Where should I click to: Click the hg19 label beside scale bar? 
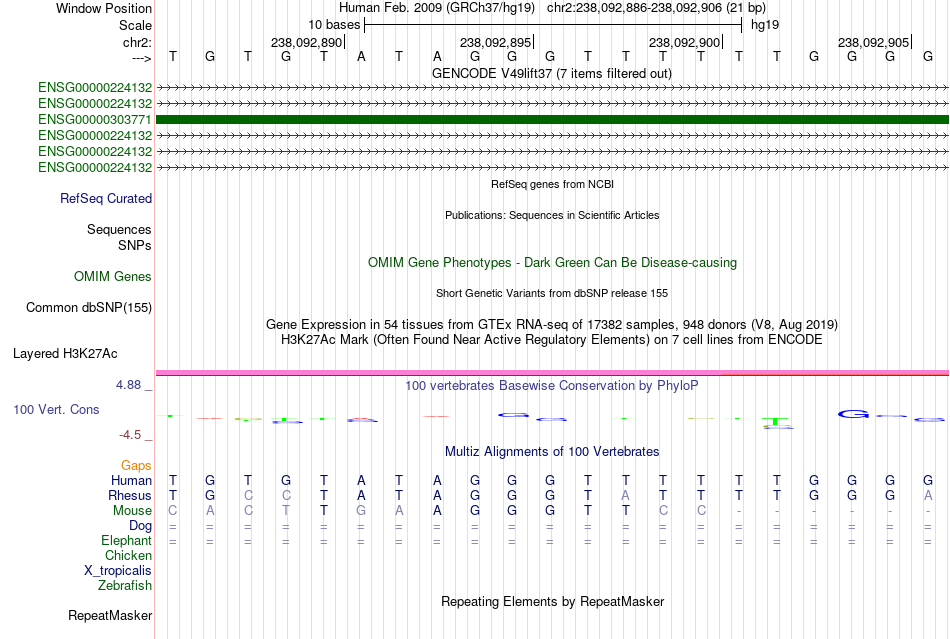click(765, 25)
